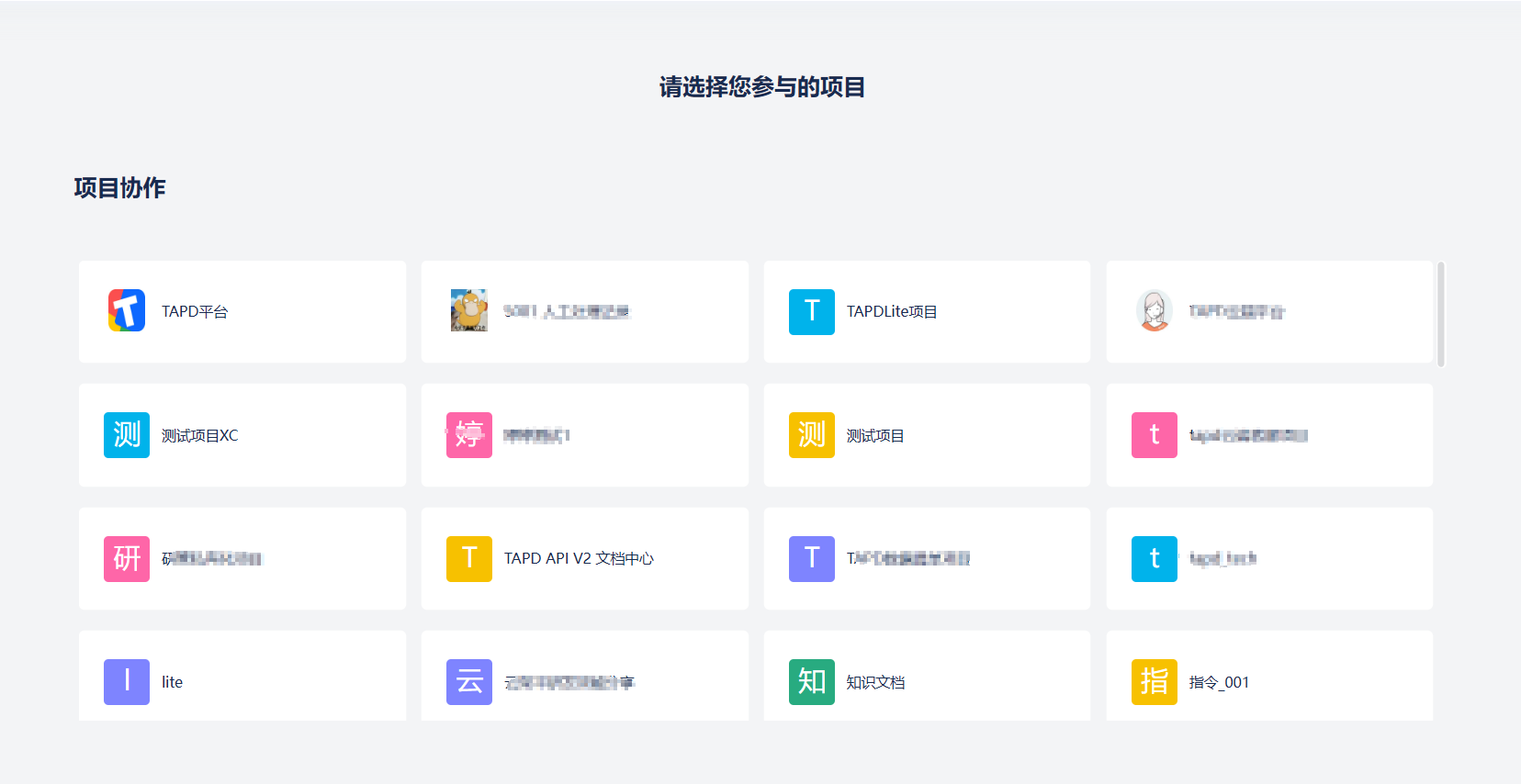
Task: Open the 知识文档 project name
Action: (875, 683)
